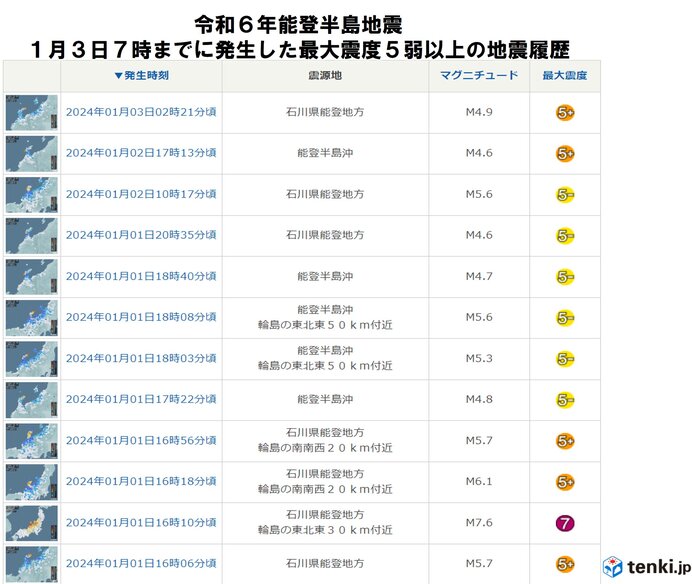Open 2024年01月01日20時35分頃 earthquake link
Viewport: 692px width, 584px height.
point(141,235)
